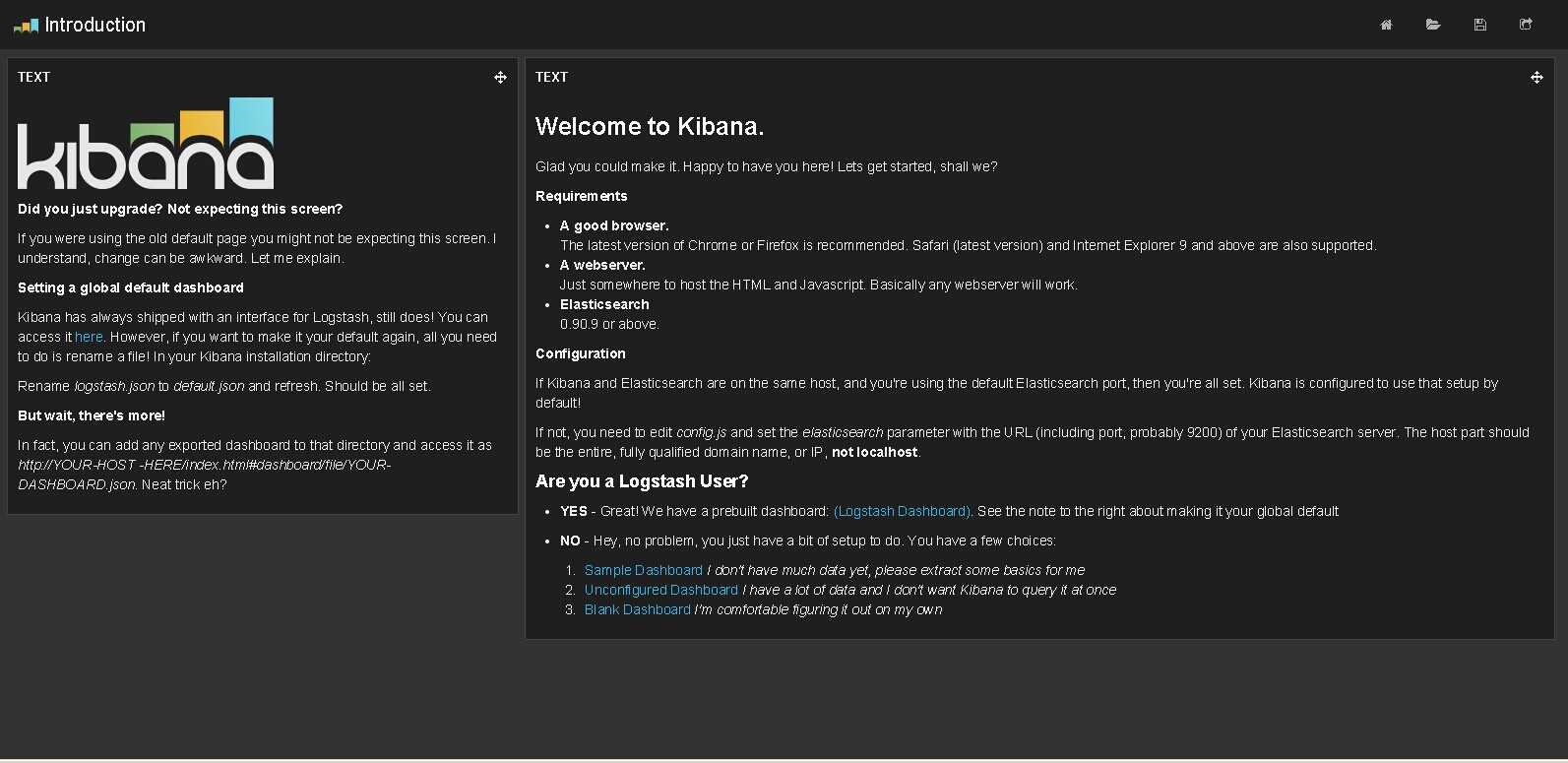Click 'But wait, there's more!' heading

(92, 415)
